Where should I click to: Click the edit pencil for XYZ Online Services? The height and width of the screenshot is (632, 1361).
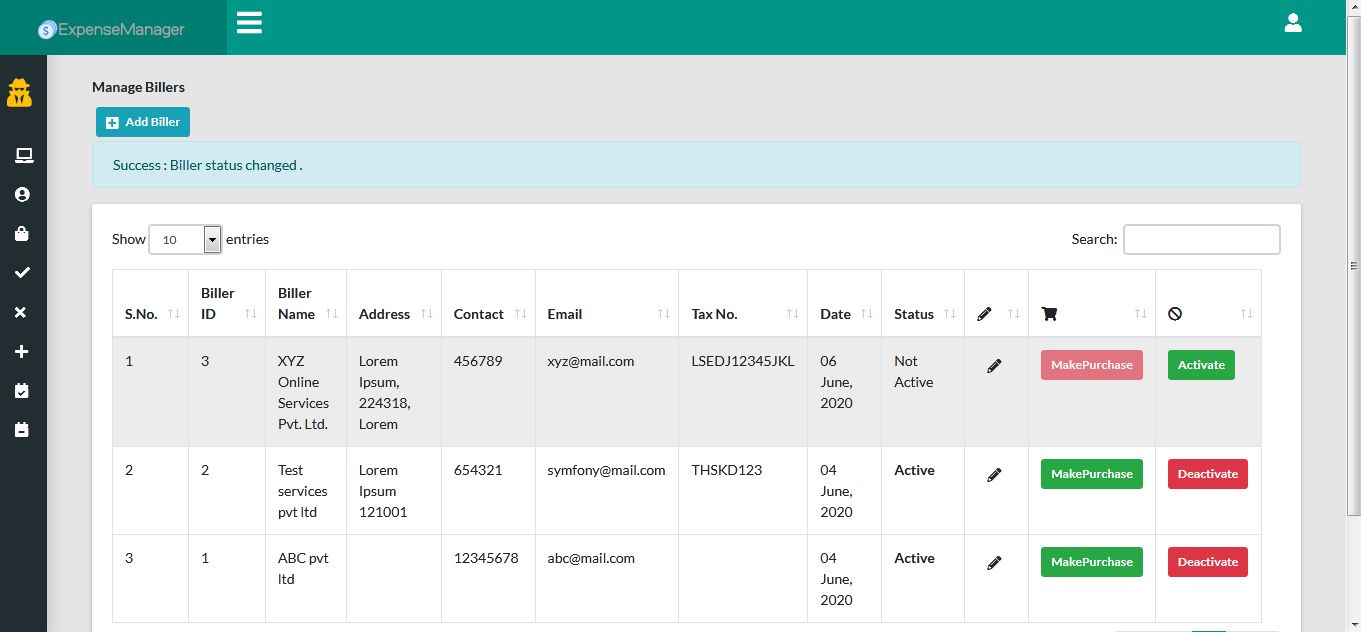click(x=994, y=365)
